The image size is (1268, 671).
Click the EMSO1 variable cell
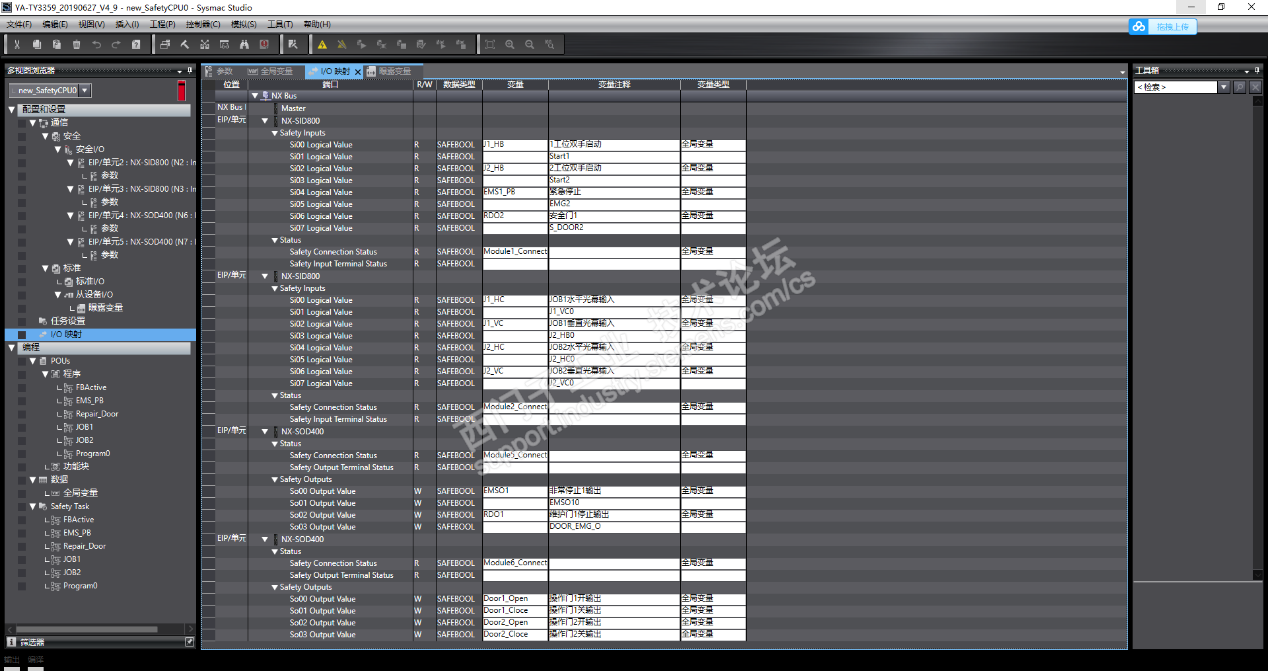coord(515,491)
